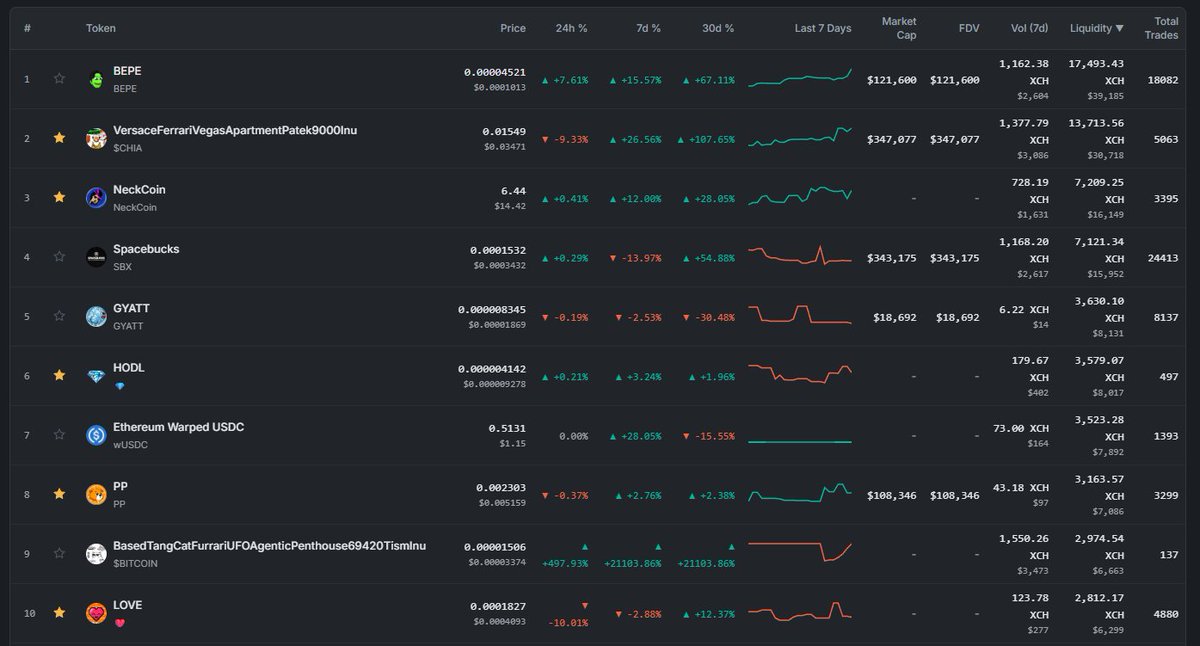Toggle favorite star for NeckCoin

[59, 197]
